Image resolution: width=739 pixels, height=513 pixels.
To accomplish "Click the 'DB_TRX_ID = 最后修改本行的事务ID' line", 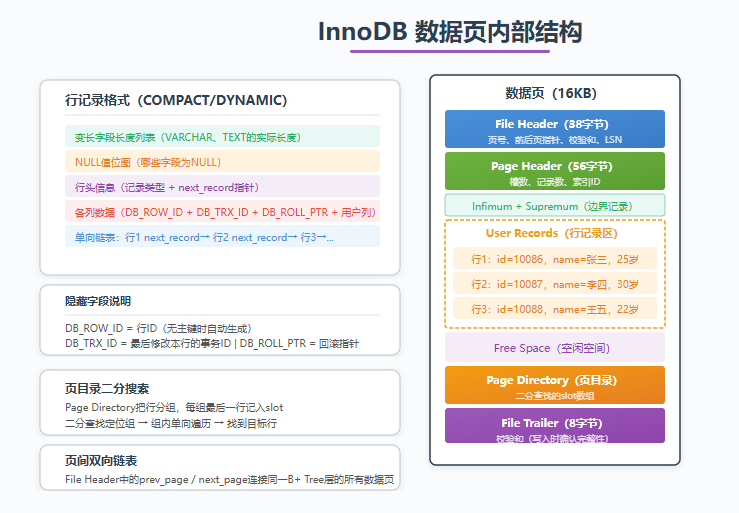I will coord(212,343).
